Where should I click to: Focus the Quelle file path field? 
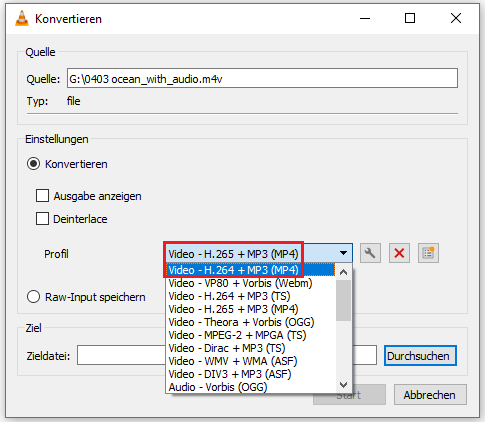pyautogui.click(x=262, y=78)
